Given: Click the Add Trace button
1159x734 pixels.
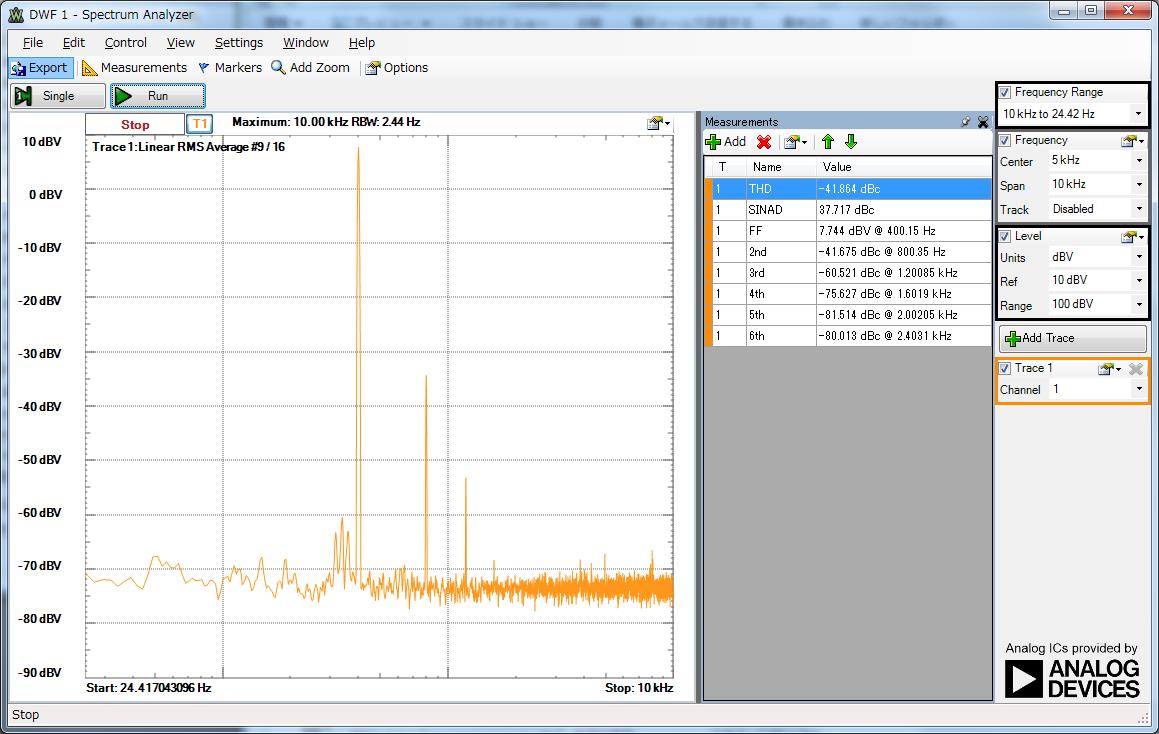Looking at the screenshot, I should tap(1072, 338).
